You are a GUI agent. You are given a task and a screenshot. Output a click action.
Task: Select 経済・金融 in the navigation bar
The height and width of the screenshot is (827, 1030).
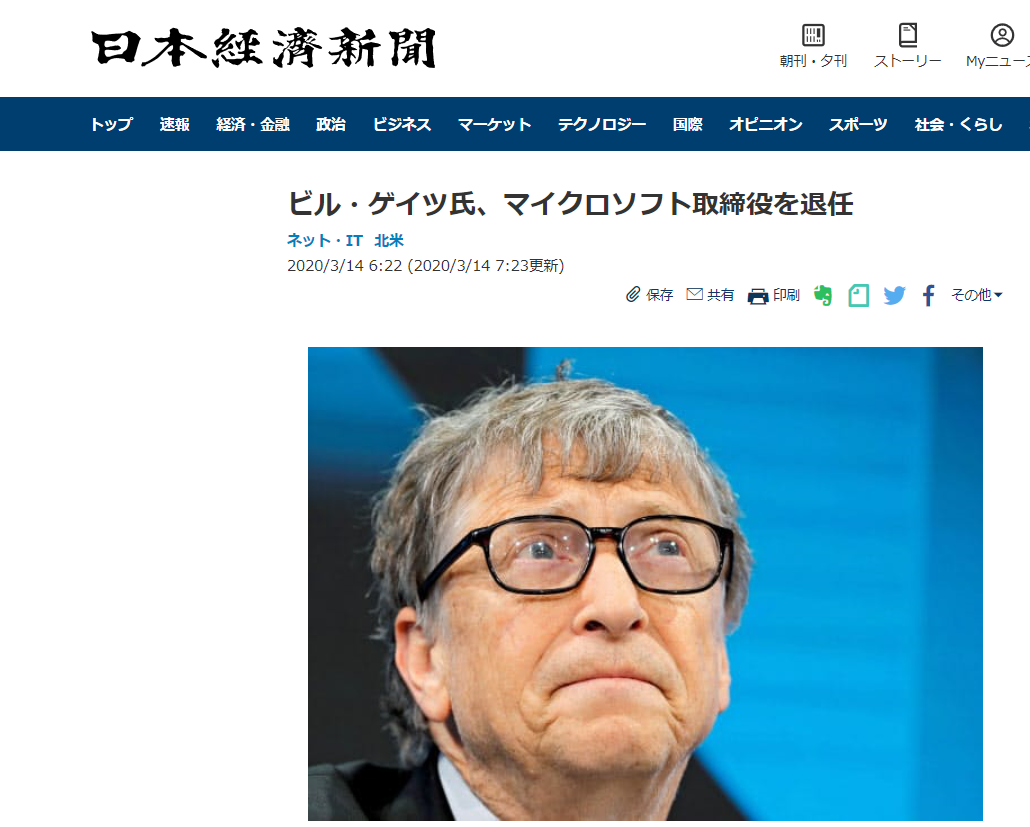coord(253,124)
